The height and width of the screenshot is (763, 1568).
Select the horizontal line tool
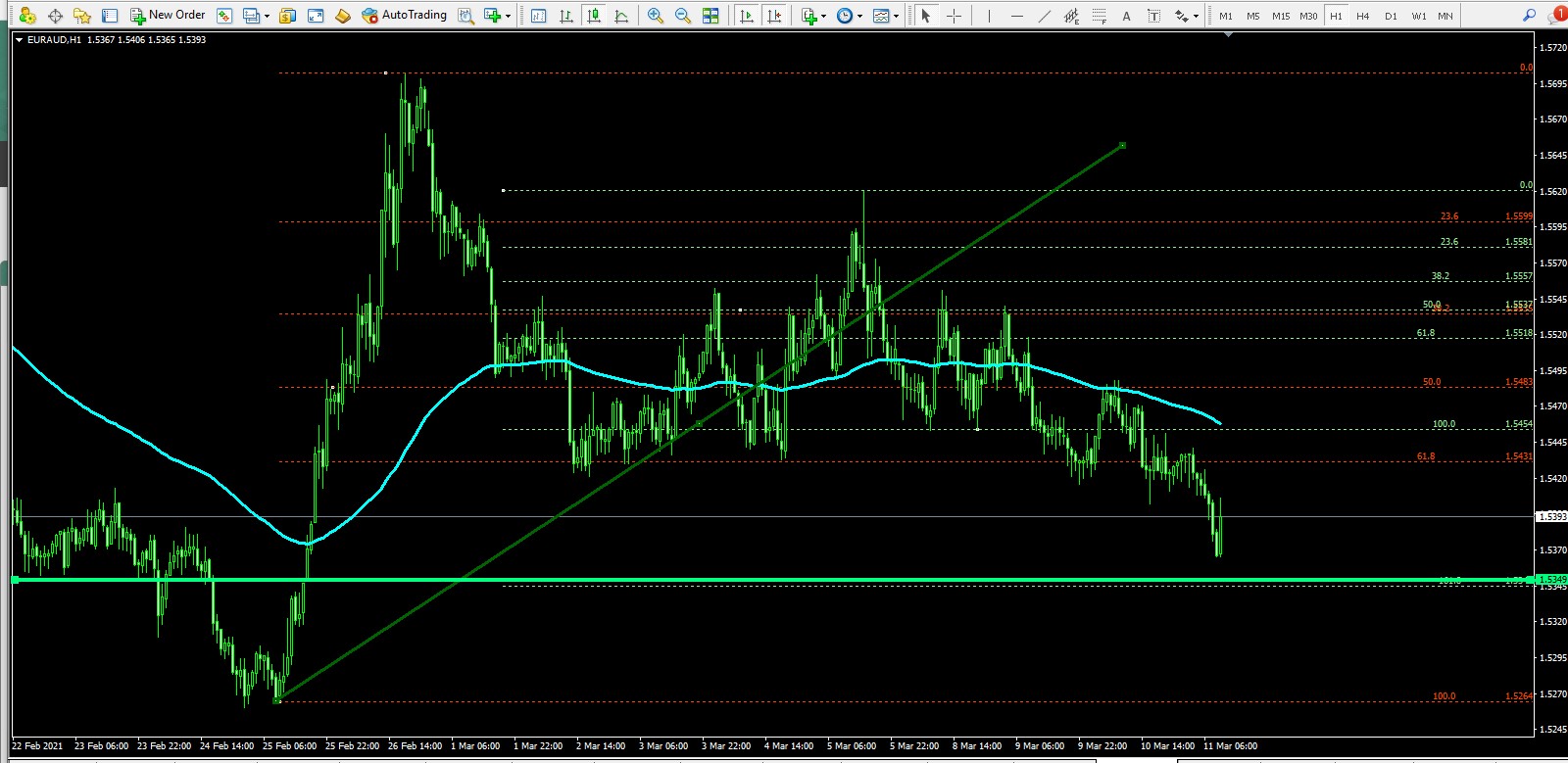coord(1016,16)
